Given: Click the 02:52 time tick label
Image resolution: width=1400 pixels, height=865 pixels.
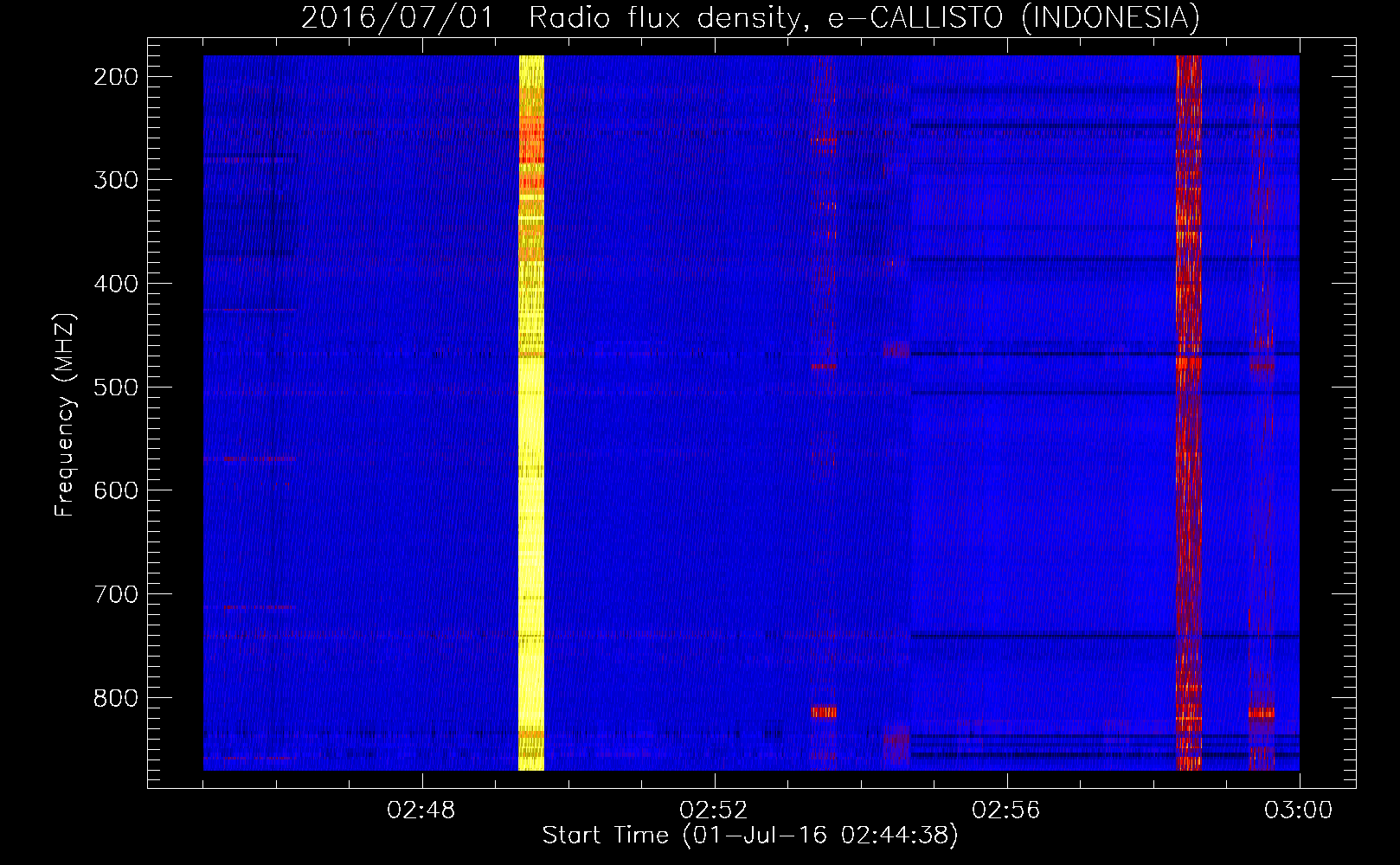Looking at the screenshot, I should coord(714,811).
